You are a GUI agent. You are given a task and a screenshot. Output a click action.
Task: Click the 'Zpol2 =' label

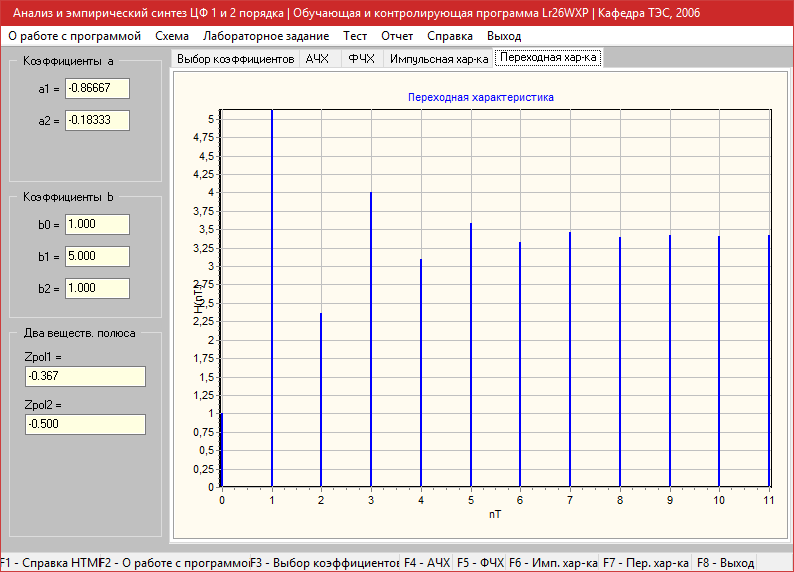43,405
